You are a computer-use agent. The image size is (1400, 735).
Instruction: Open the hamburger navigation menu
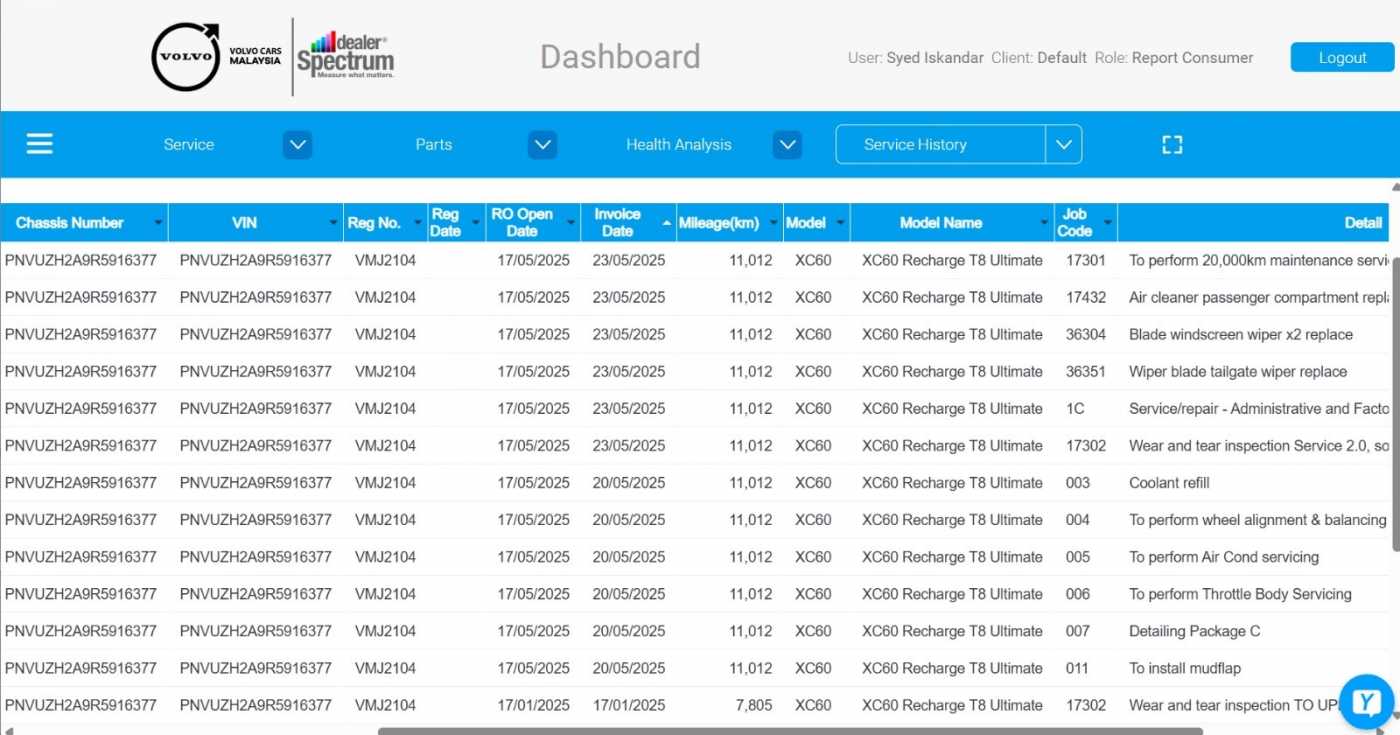tap(40, 144)
